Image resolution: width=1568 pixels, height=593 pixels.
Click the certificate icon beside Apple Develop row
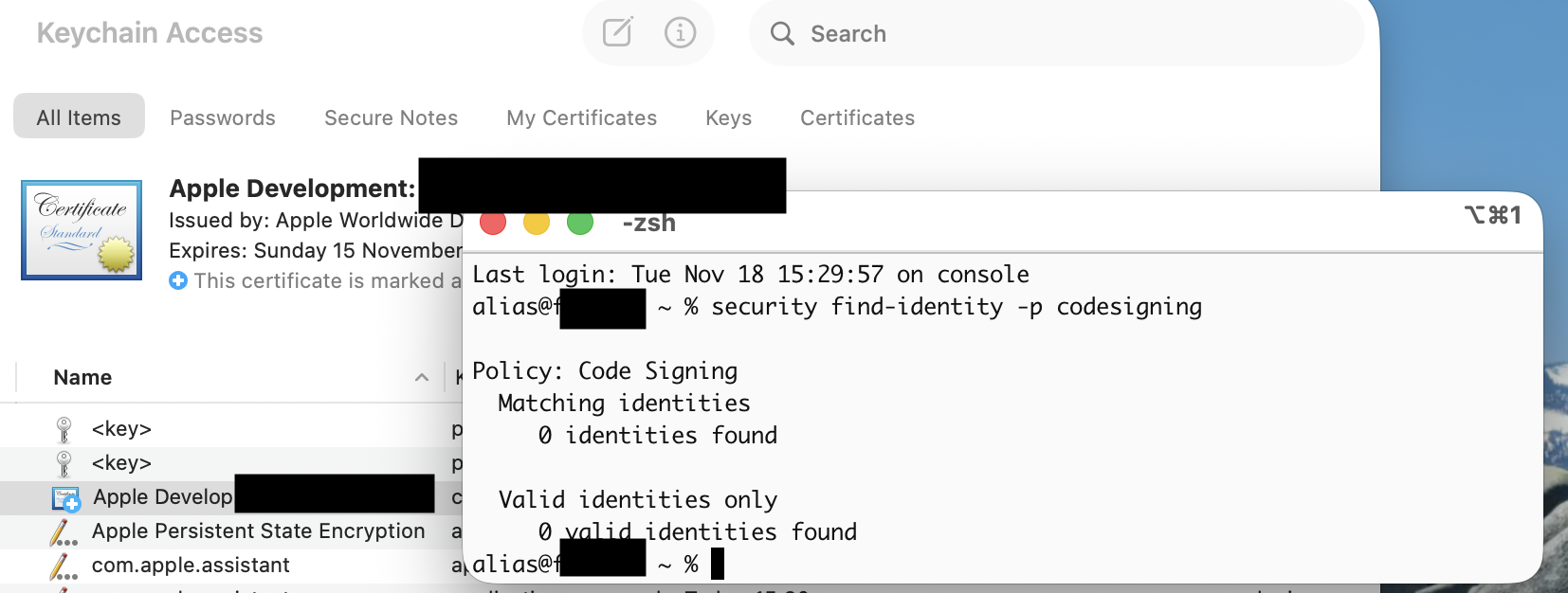click(65, 498)
